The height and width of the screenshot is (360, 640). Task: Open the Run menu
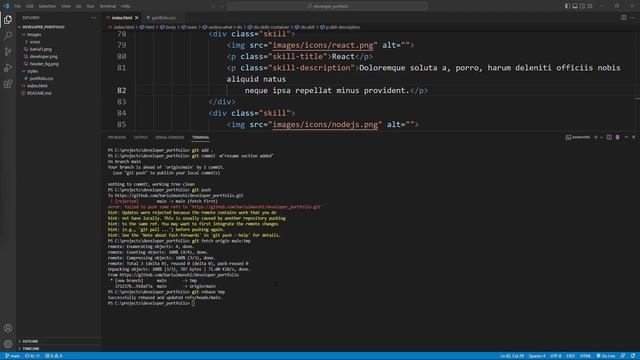91,6
